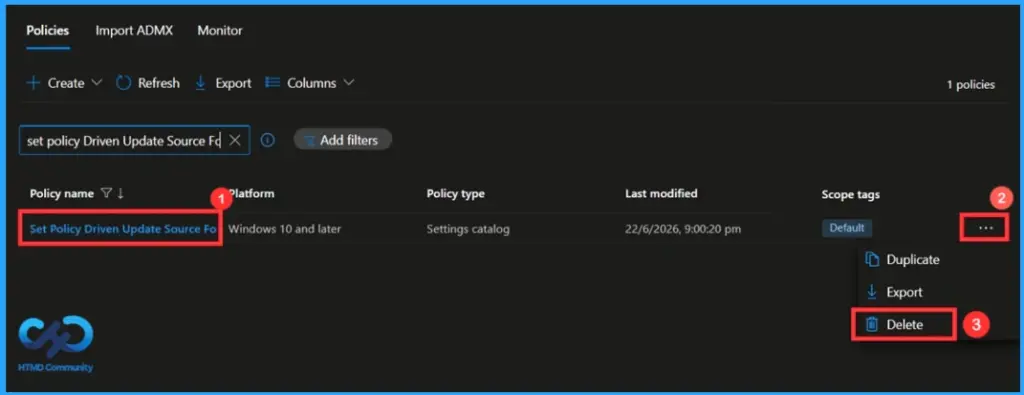Open the Monitor tab

(219, 31)
